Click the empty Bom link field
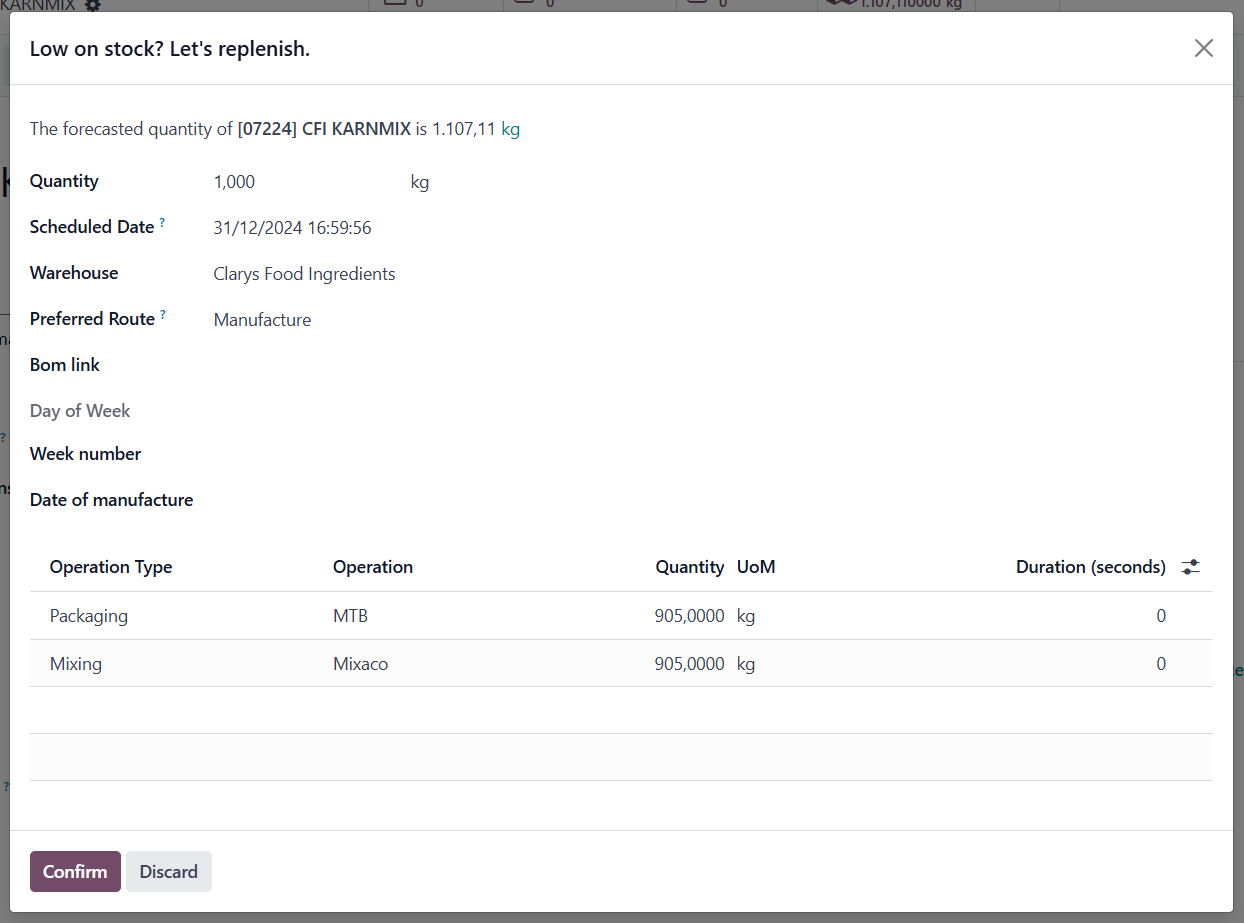The width and height of the screenshot is (1244, 923). click(x=400, y=366)
